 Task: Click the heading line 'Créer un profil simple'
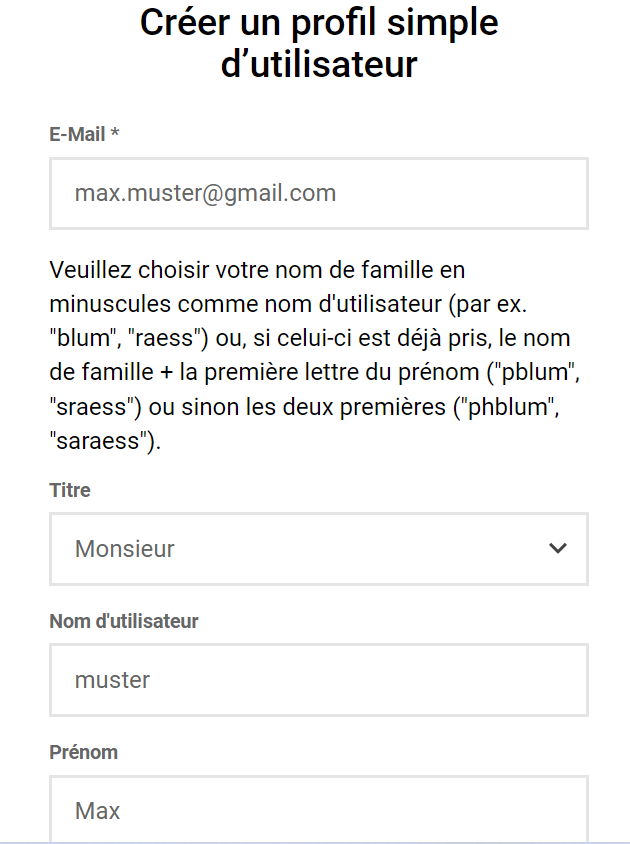click(319, 24)
